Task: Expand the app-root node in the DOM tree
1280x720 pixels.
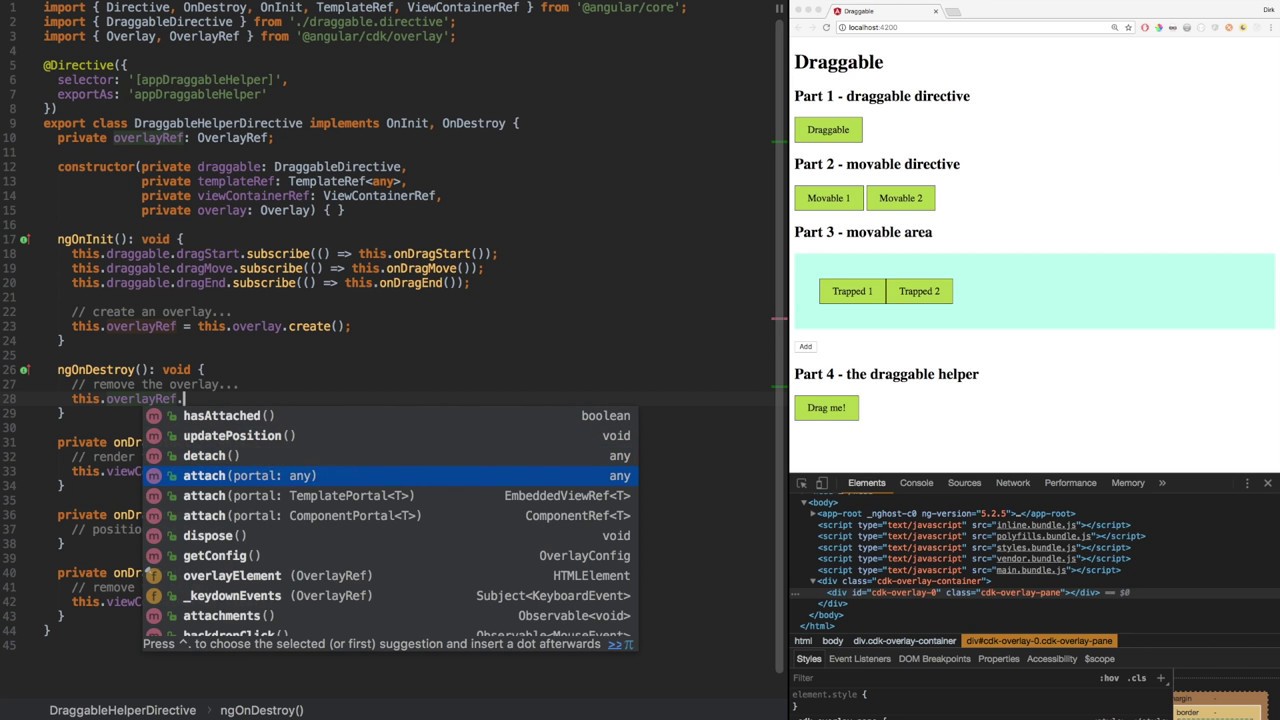Action: [813, 514]
